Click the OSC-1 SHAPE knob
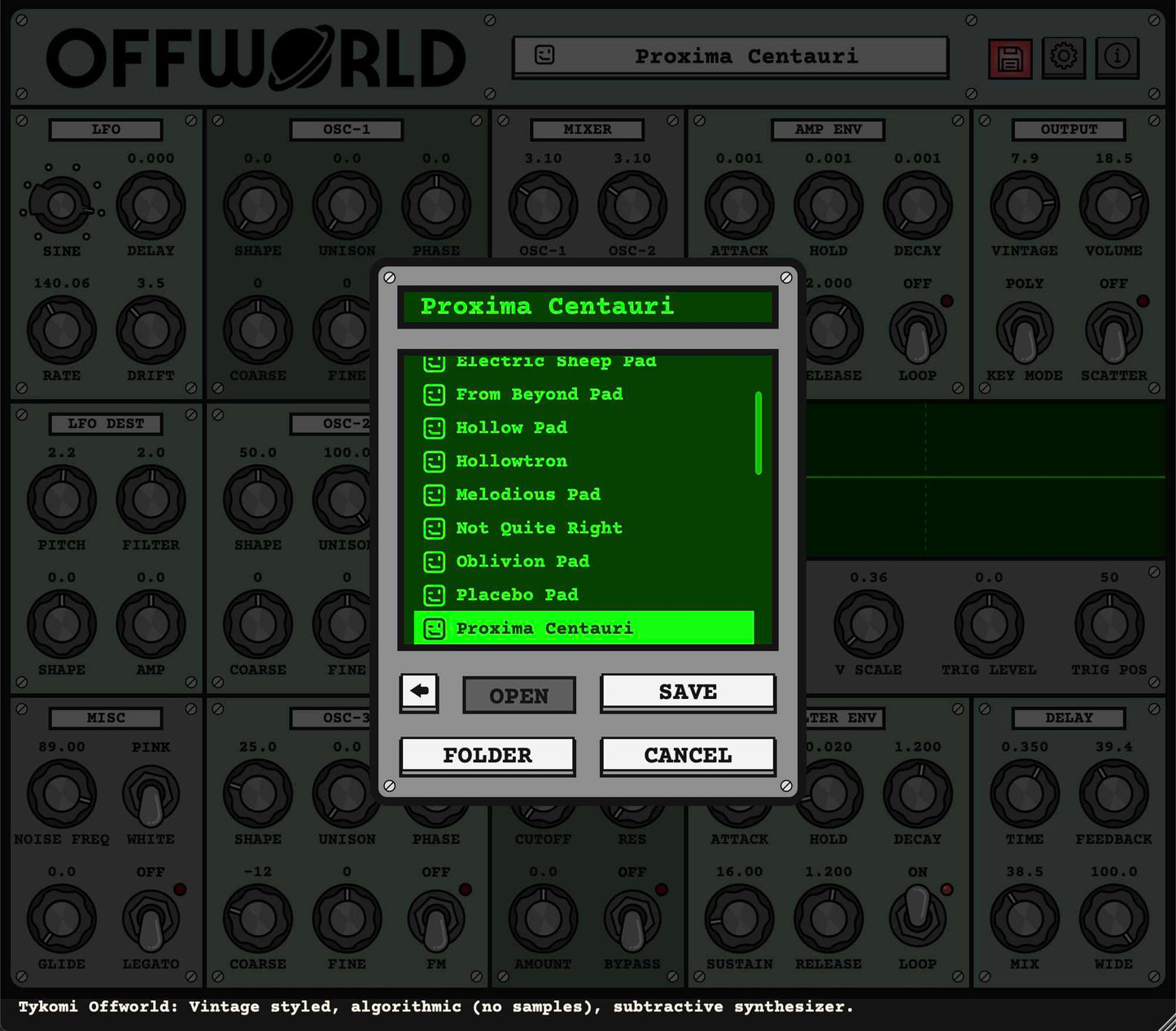Image resolution: width=1176 pixels, height=1031 pixels. tap(258, 205)
